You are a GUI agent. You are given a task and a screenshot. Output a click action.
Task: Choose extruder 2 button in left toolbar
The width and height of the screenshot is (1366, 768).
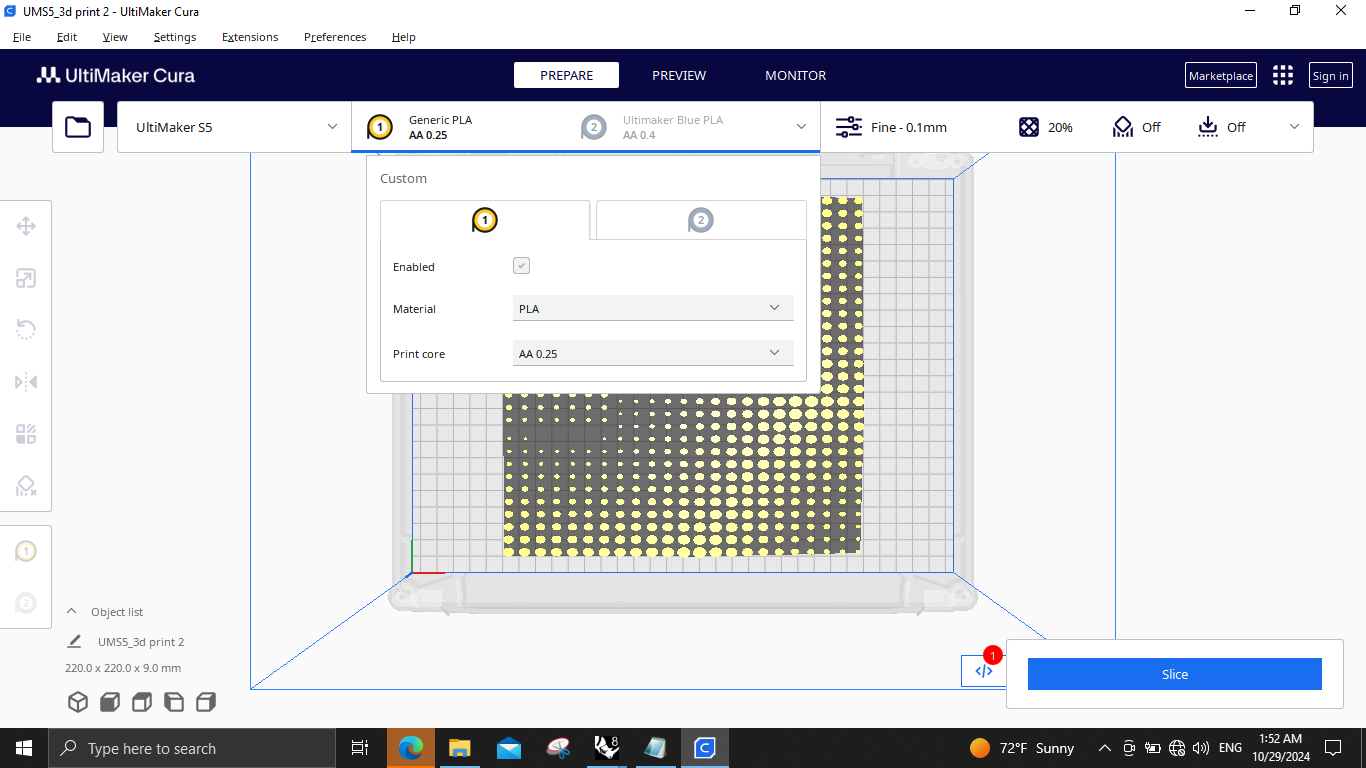26,603
